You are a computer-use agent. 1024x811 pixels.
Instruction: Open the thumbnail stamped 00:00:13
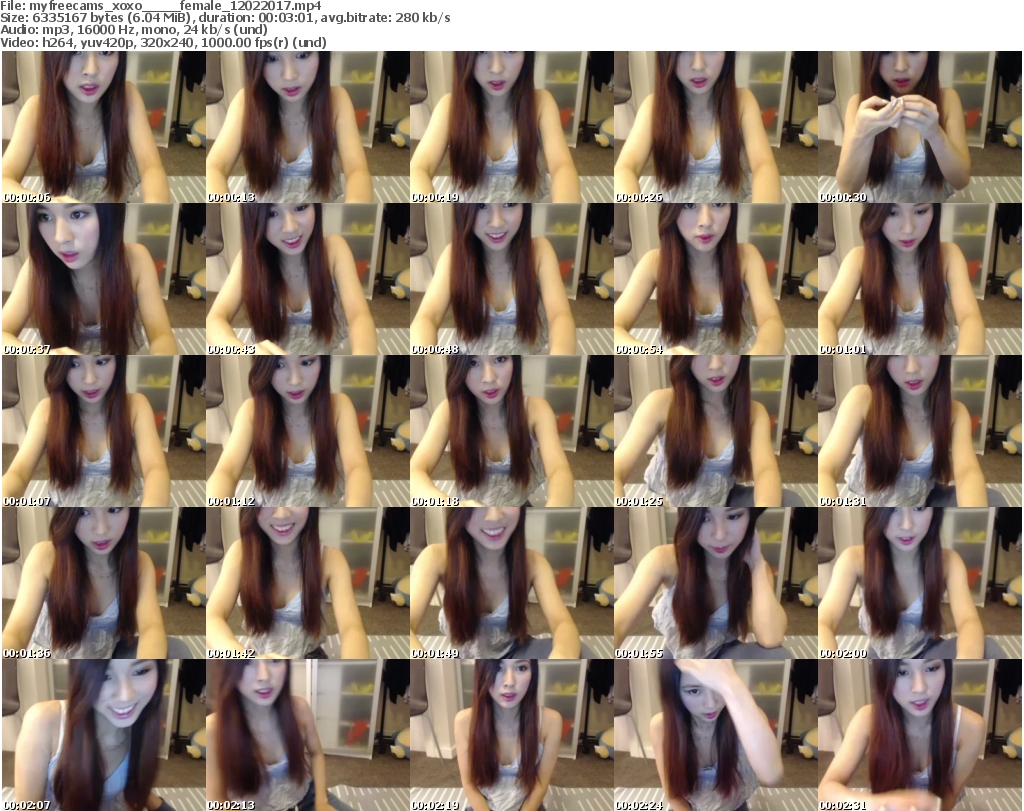tap(308, 127)
